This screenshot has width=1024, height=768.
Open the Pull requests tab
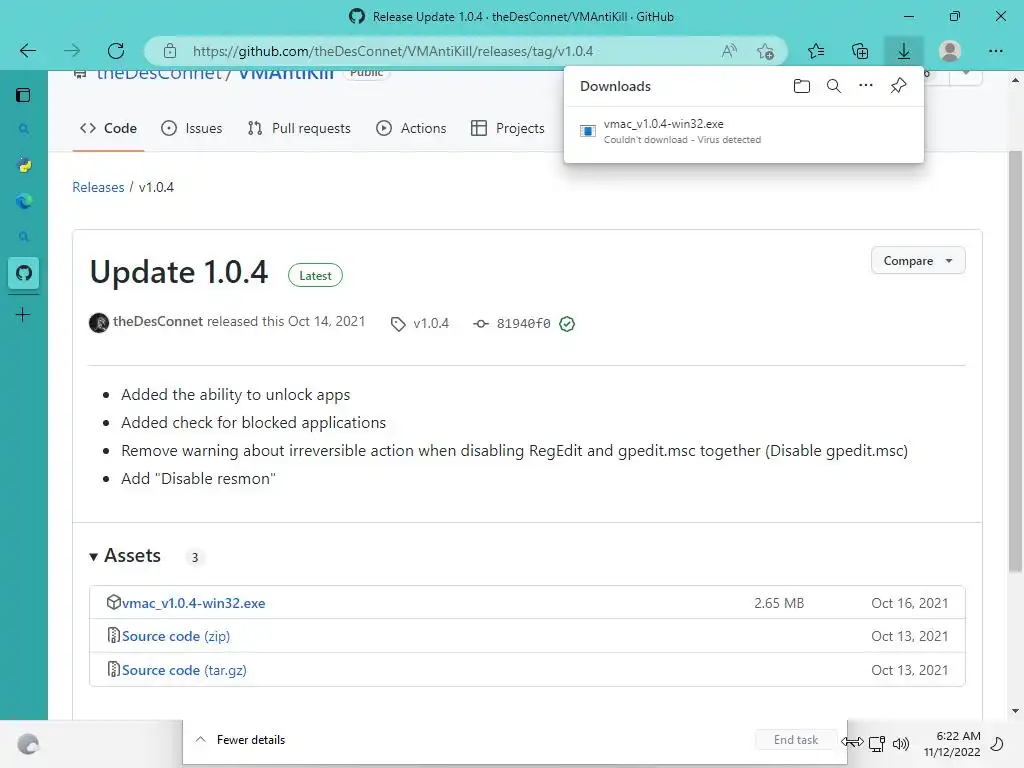[x=299, y=128]
